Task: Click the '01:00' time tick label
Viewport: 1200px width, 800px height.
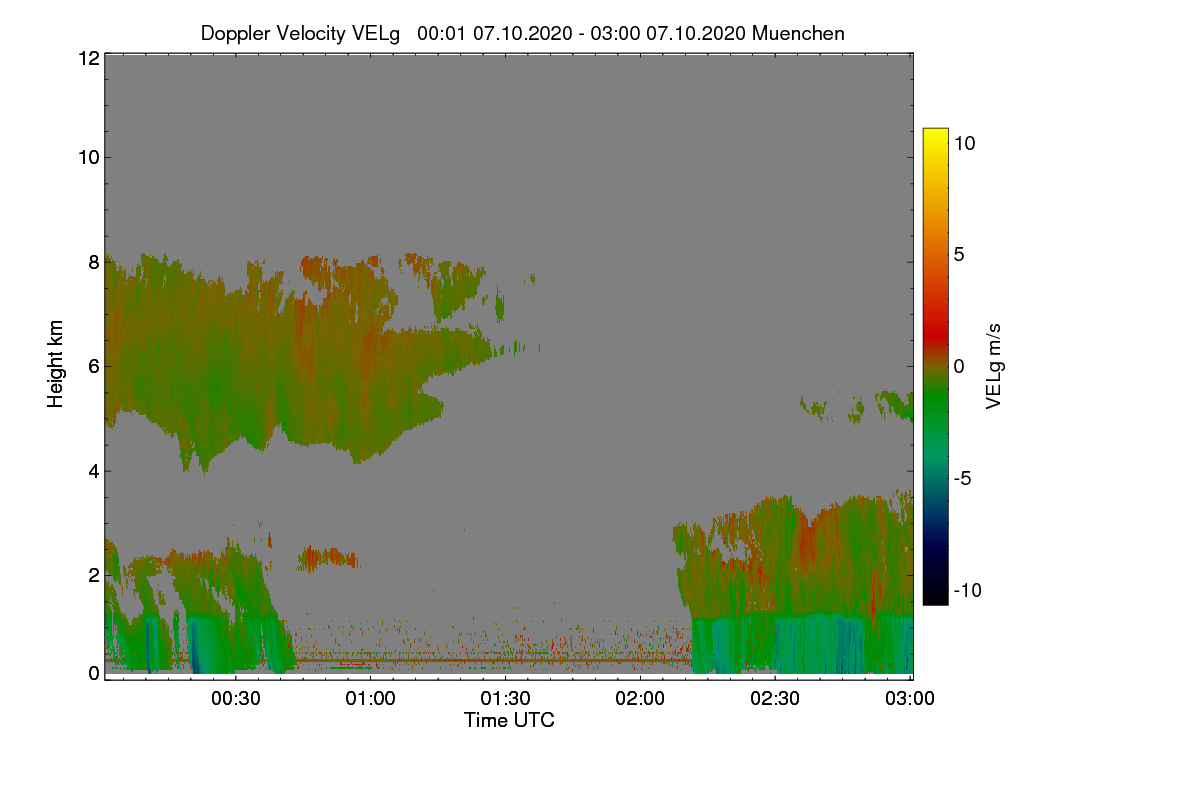Action: point(371,699)
